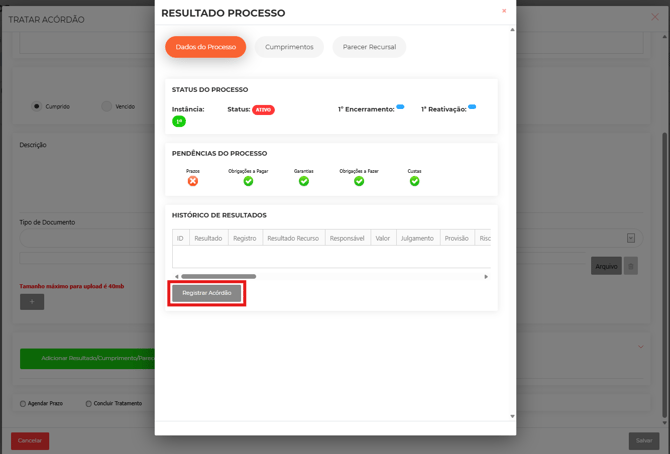Click the Obrigações a Pagar check icon

(x=248, y=181)
